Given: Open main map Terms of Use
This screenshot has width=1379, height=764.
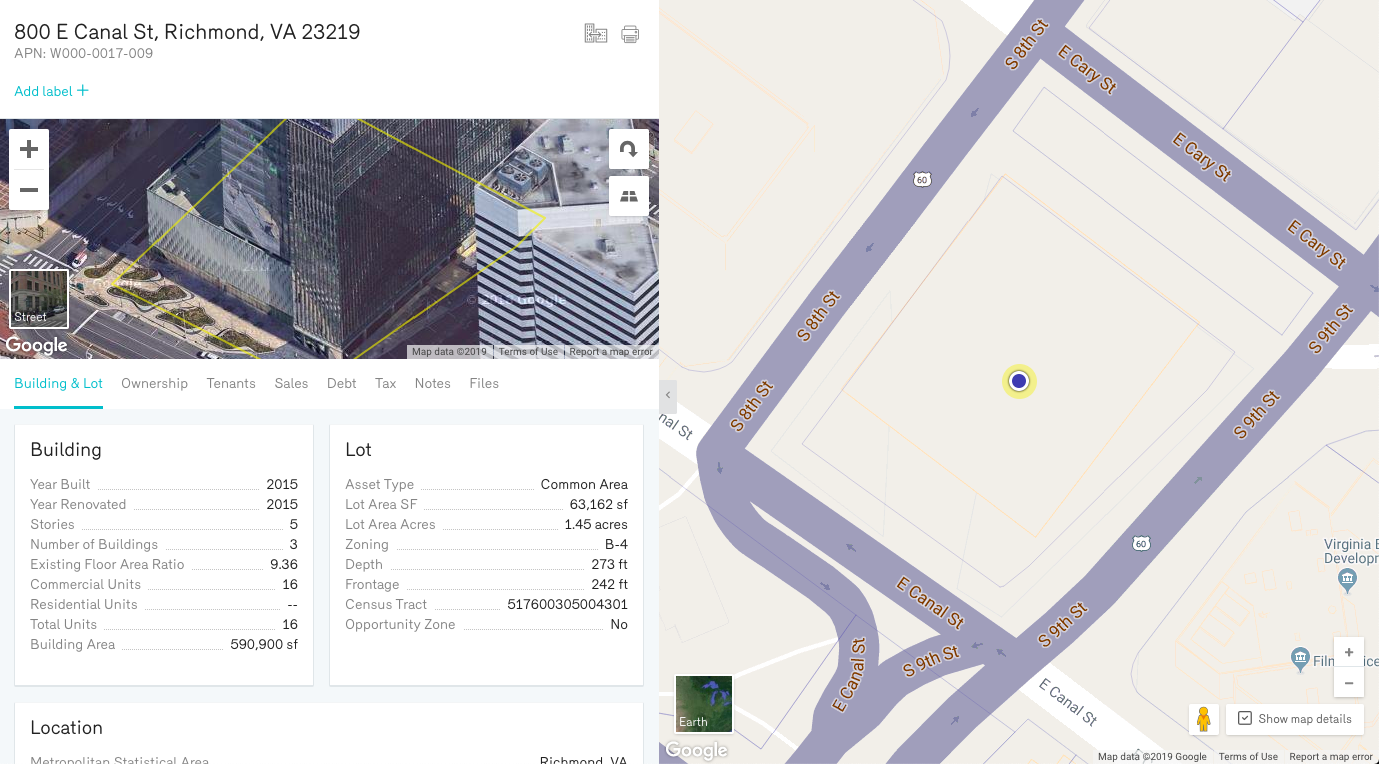Looking at the screenshot, I should point(1248,757).
